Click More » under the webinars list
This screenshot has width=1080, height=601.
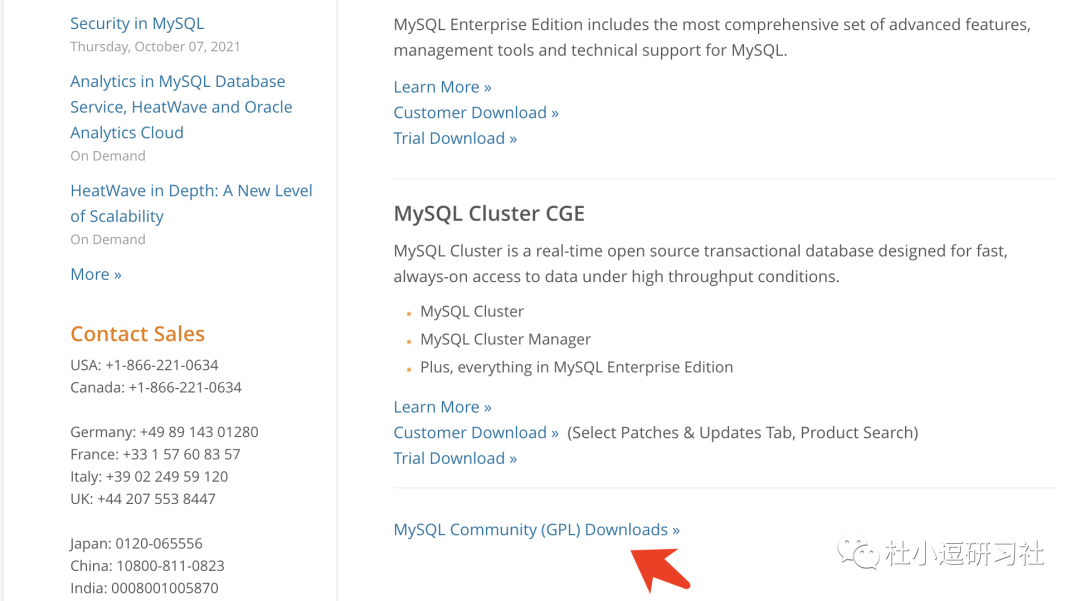tap(96, 274)
